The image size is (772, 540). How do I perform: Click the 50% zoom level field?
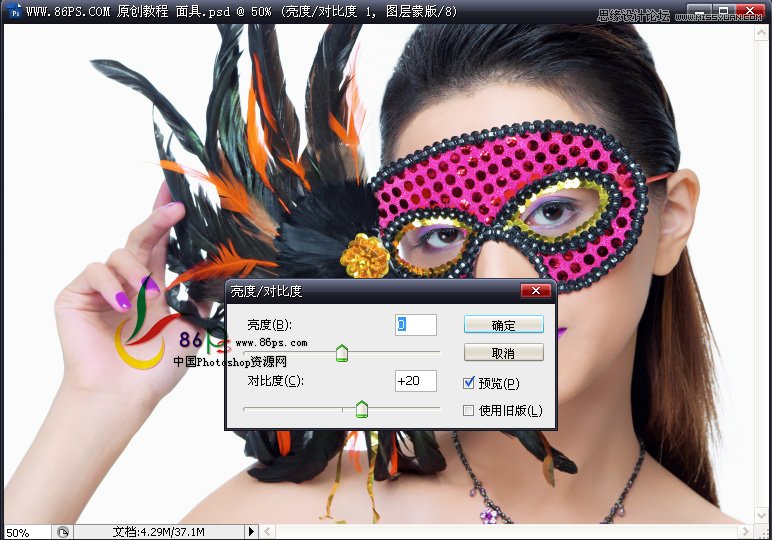click(27, 532)
